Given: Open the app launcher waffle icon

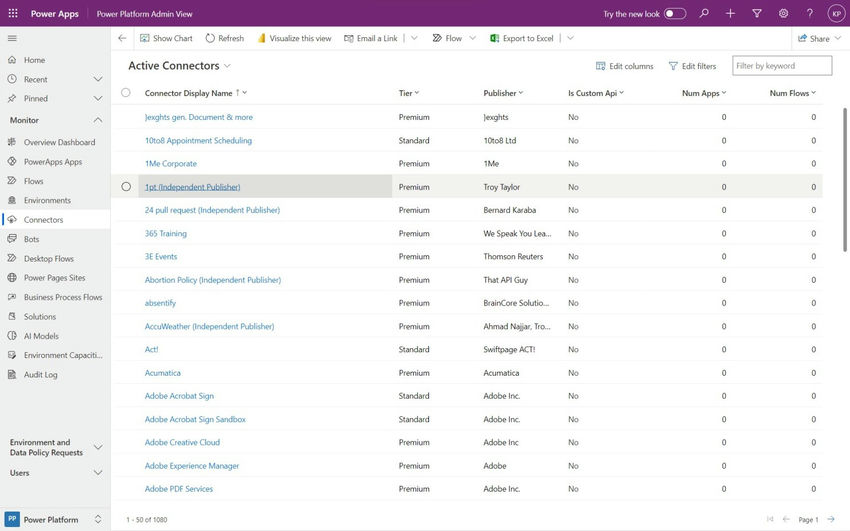Looking at the screenshot, I should (13, 14).
